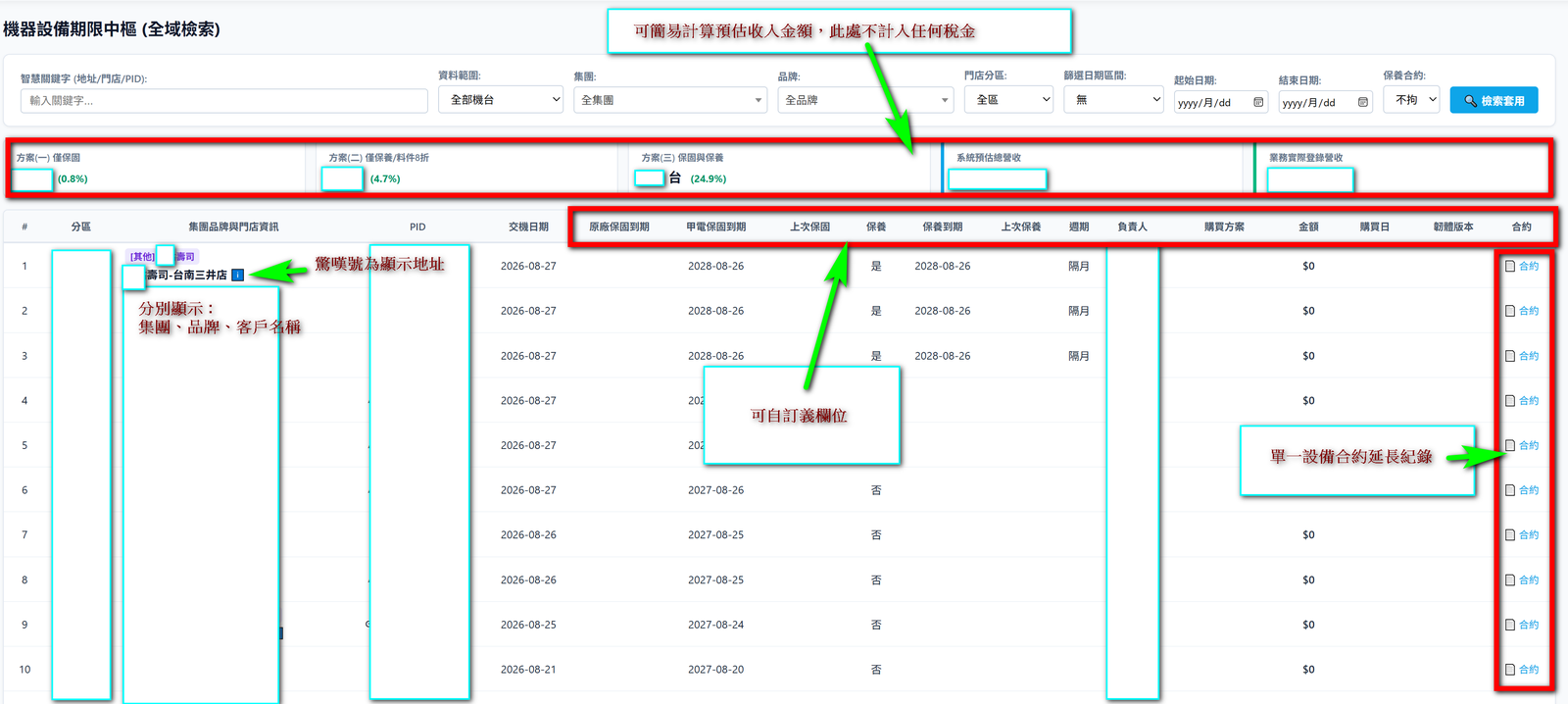Open the 篩選日期區間 dropdown
The width and height of the screenshot is (1568, 704).
(x=1113, y=100)
